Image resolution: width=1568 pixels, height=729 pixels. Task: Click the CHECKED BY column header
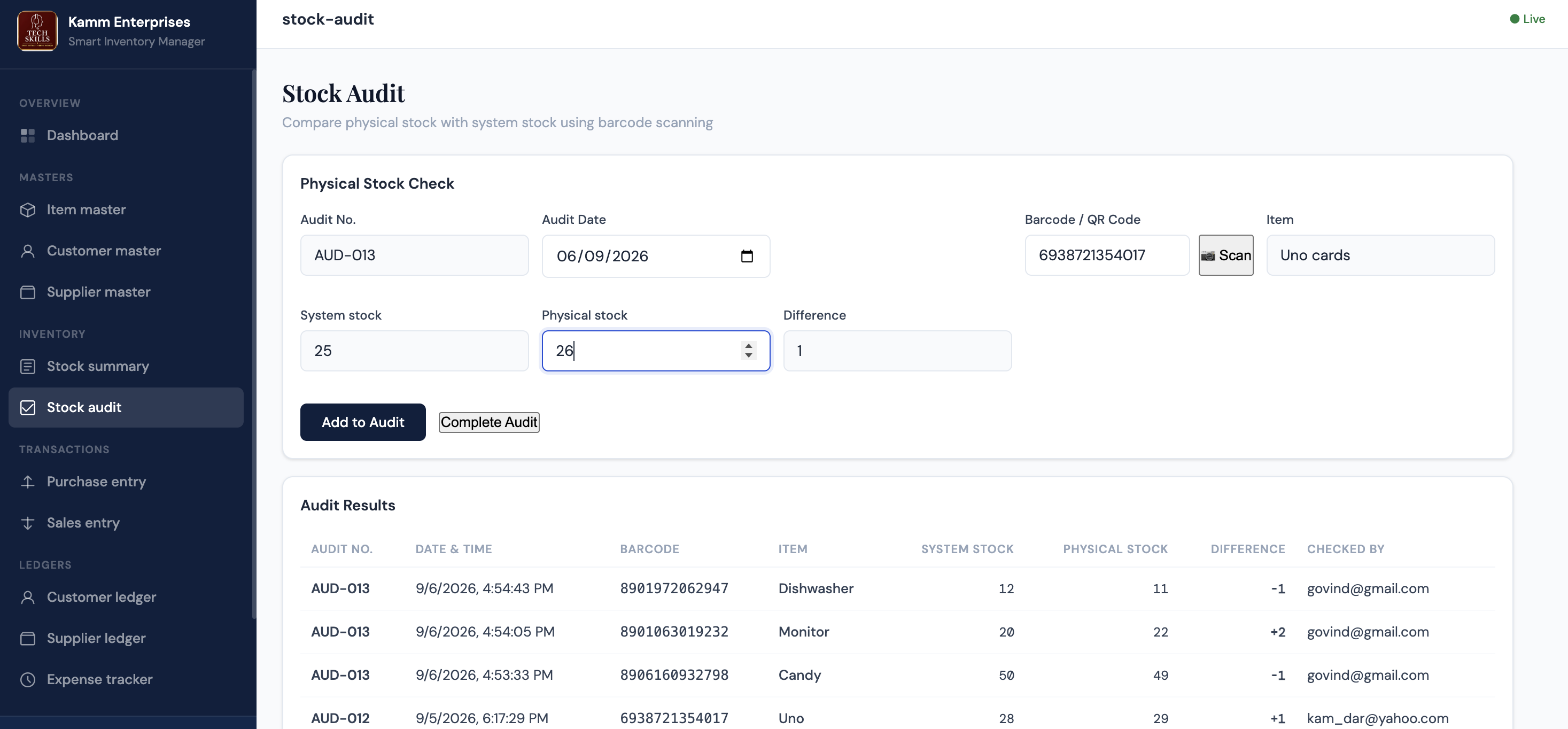(1345, 549)
